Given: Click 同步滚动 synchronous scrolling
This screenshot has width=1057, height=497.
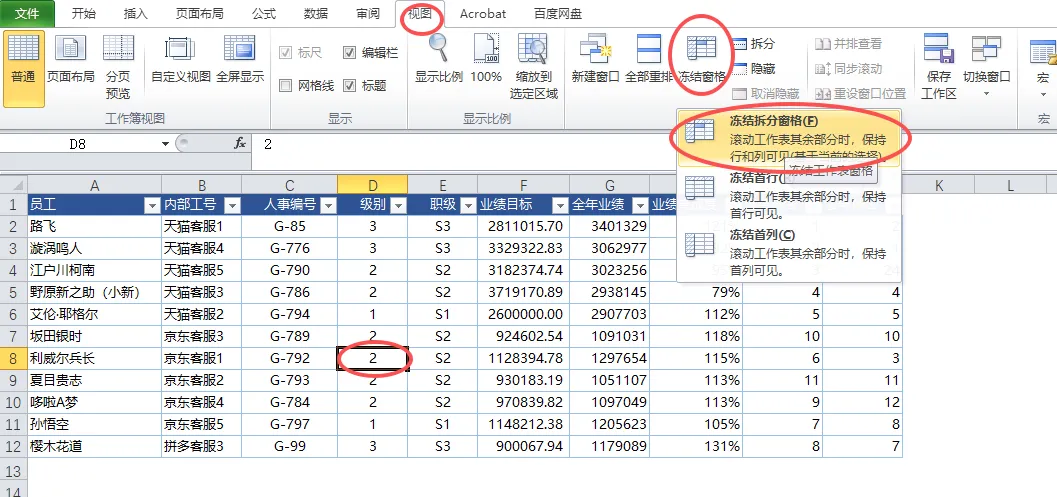Looking at the screenshot, I should tap(848, 69).
